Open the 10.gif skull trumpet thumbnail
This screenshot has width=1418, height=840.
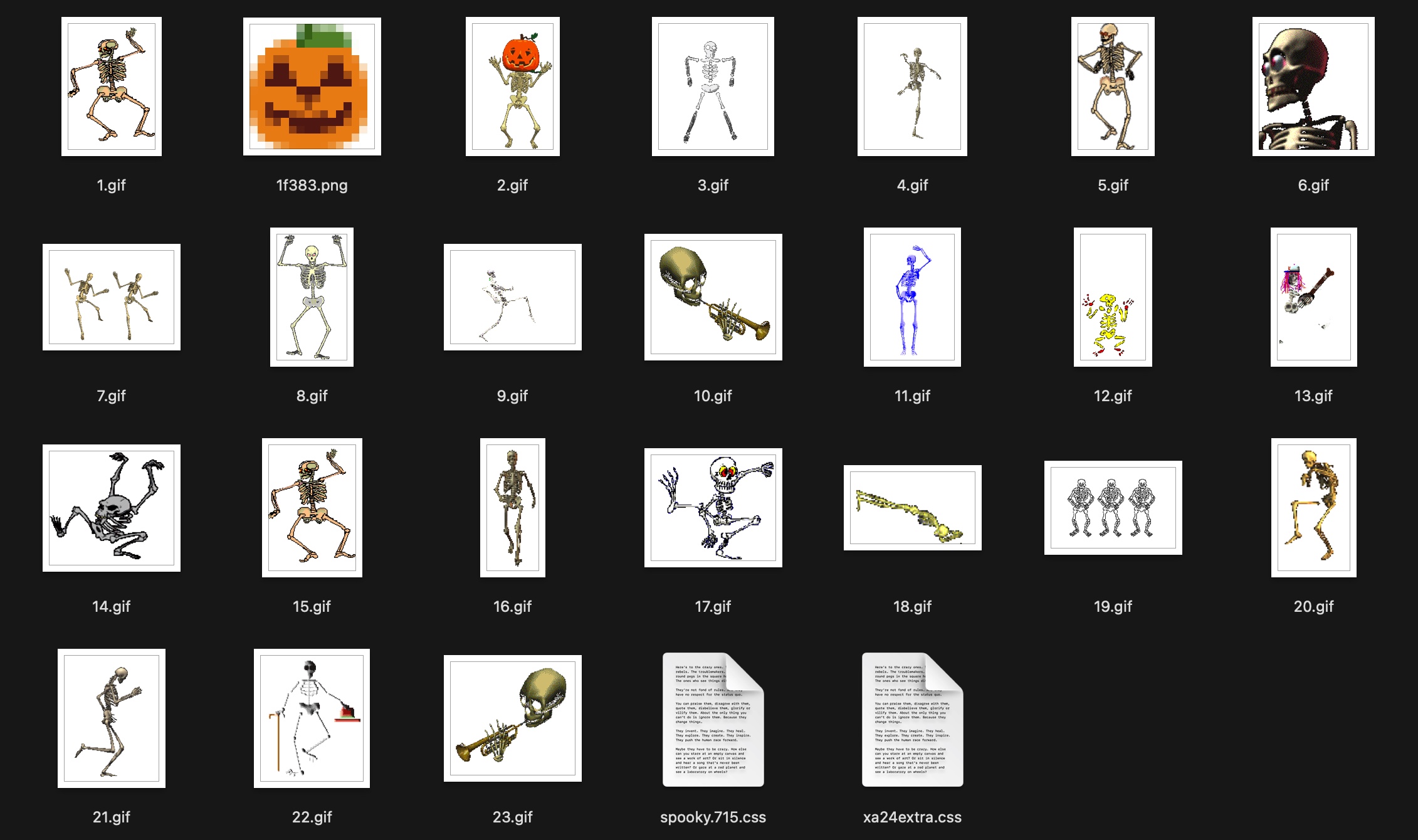pos(713,297)
